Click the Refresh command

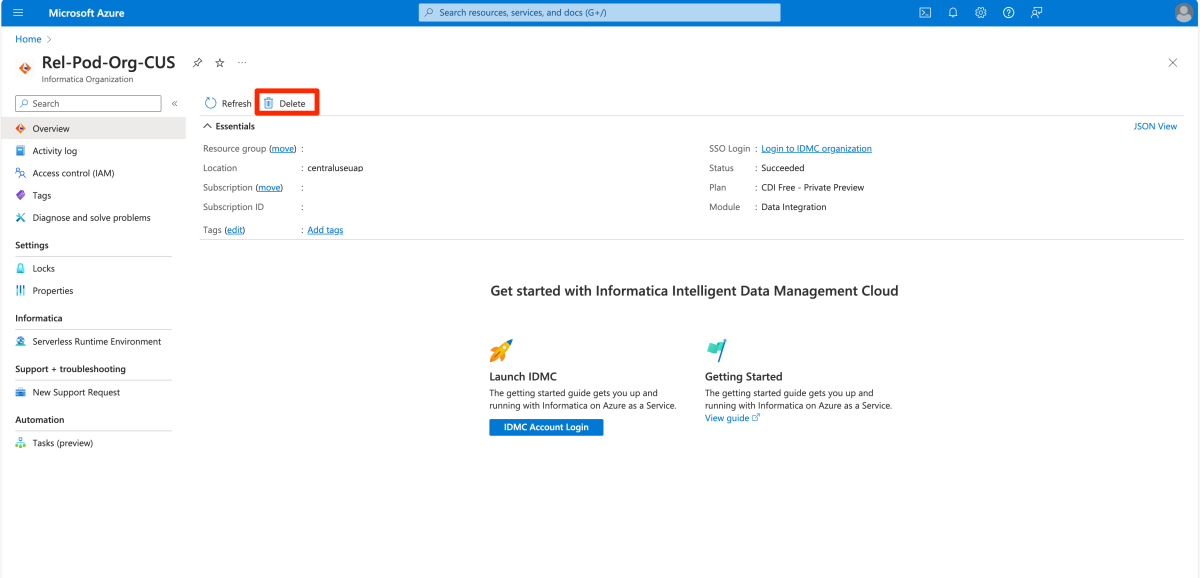228,102
